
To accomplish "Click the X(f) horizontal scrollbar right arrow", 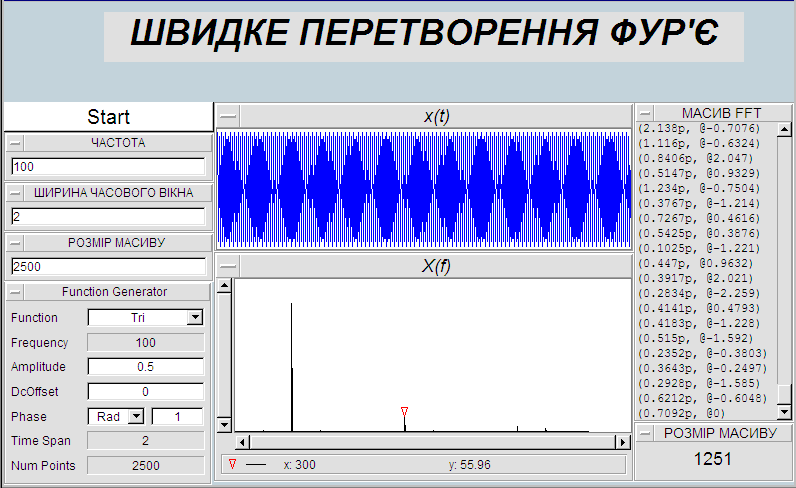I will pos(622,442).
